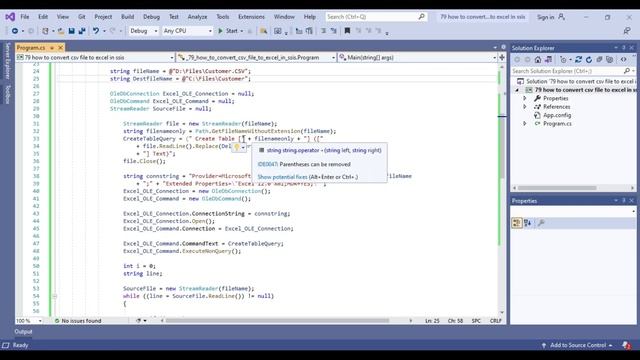Open the Server Explorer side tab
The width and height of the screenshot is (640, 360).
[x=7, y=61]
